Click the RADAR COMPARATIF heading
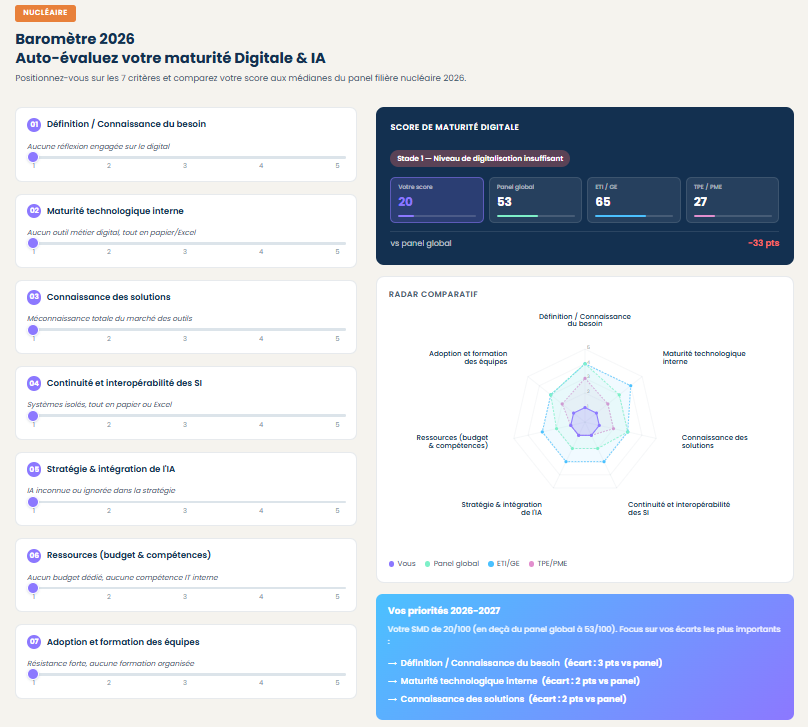This screenshot has height=727, width=808. 433,294
